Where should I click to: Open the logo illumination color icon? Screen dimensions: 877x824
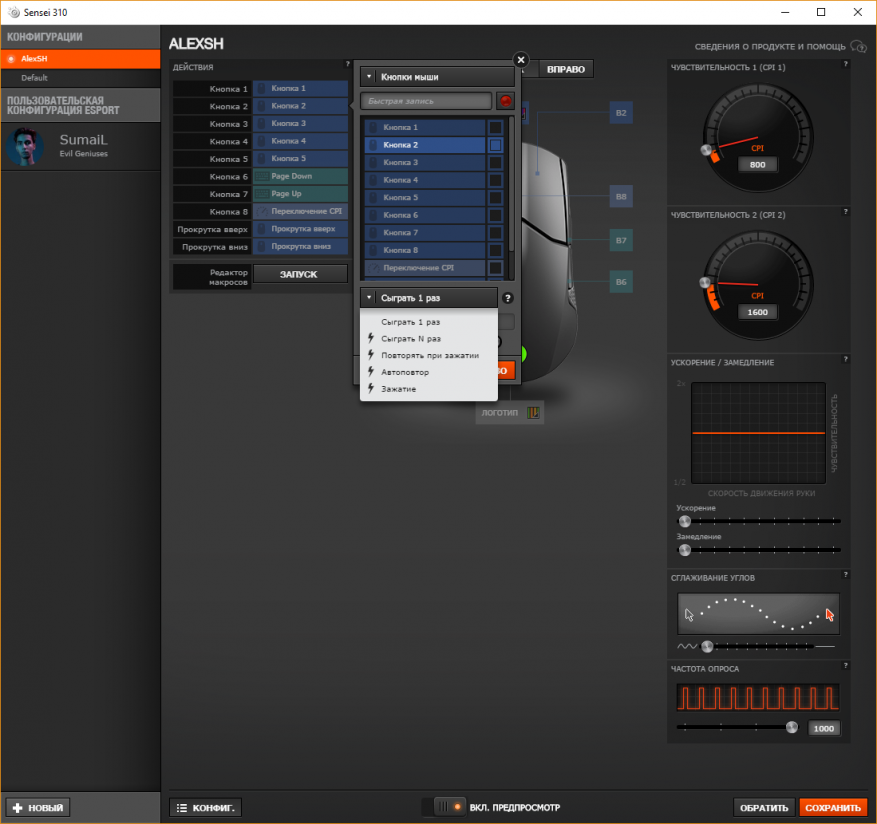click(533, 413)
